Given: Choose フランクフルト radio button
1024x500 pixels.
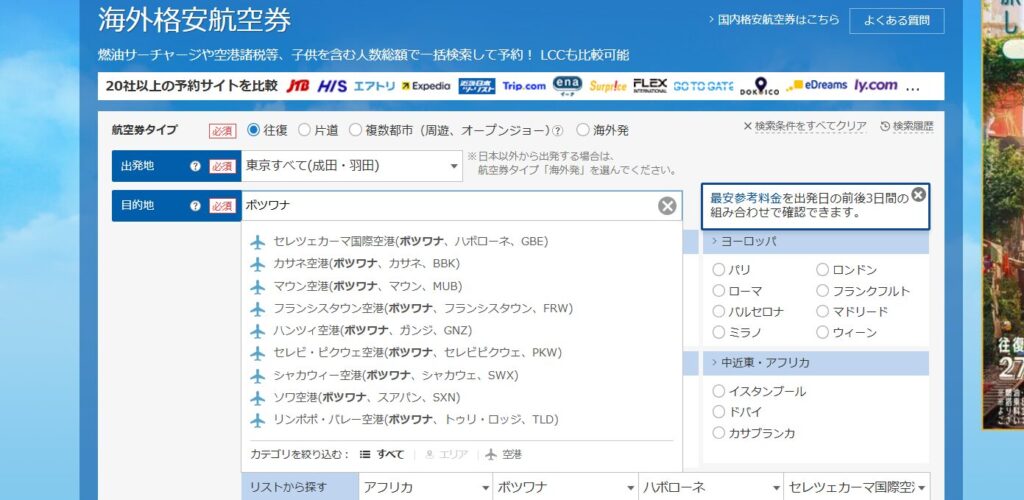Looking at the screenshot, I should tap(822, 290).
